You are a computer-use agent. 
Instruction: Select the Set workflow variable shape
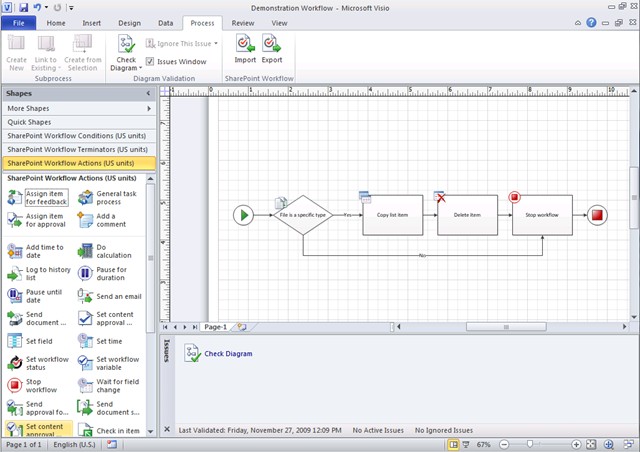pos(109,363)
